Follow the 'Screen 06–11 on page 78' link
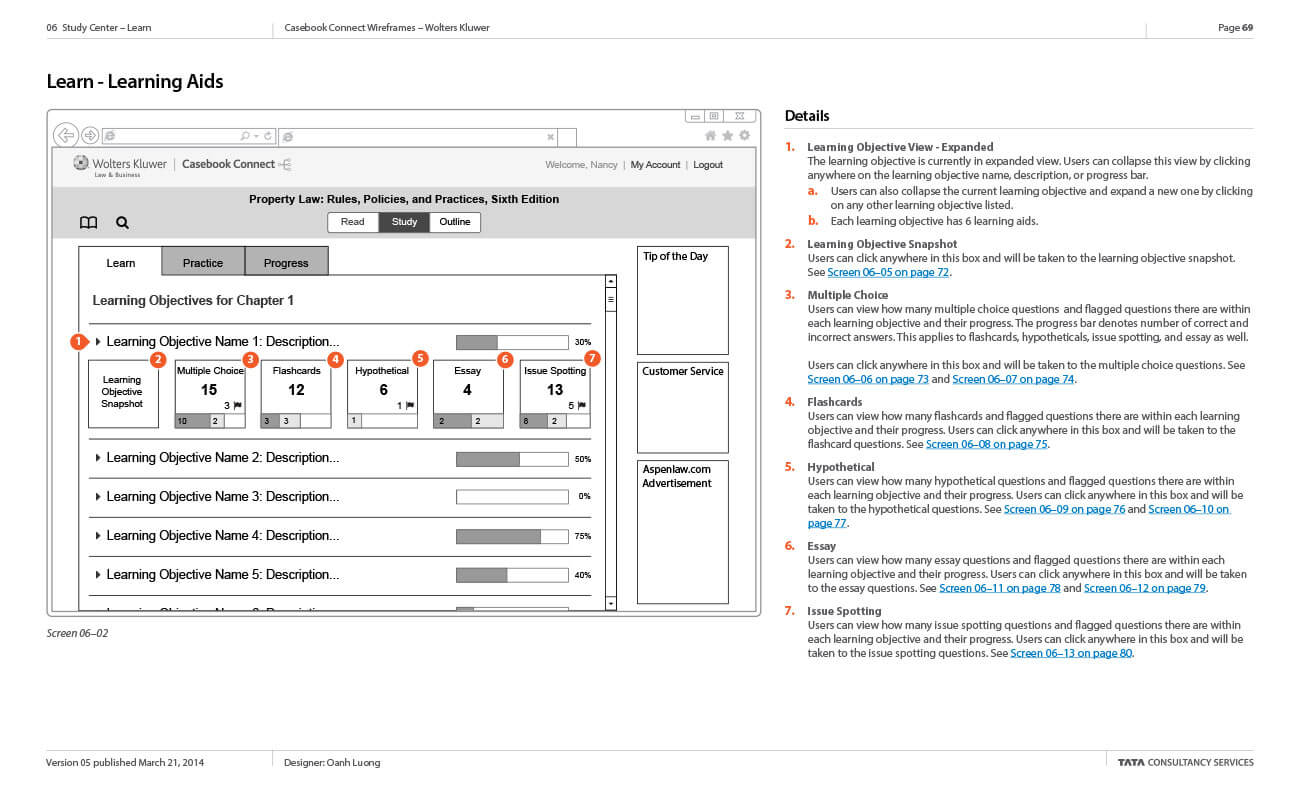The image size is (1300, 789). [1000, 589]
